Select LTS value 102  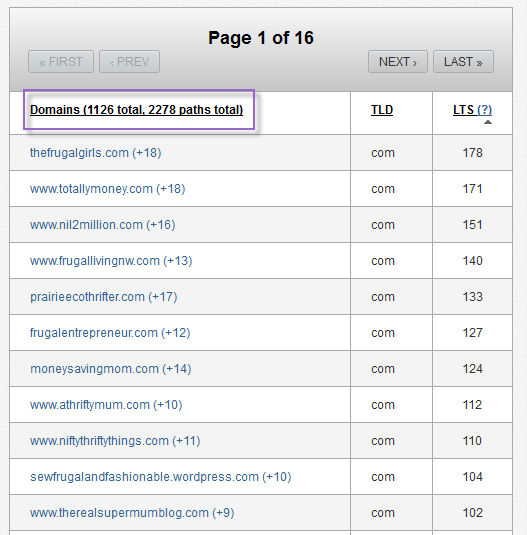coord(472,513)
